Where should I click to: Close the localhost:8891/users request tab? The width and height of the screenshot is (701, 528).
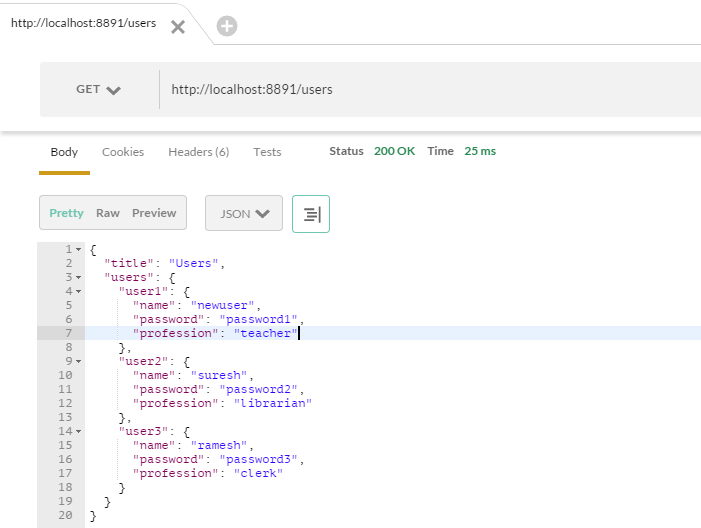[178, 27]
